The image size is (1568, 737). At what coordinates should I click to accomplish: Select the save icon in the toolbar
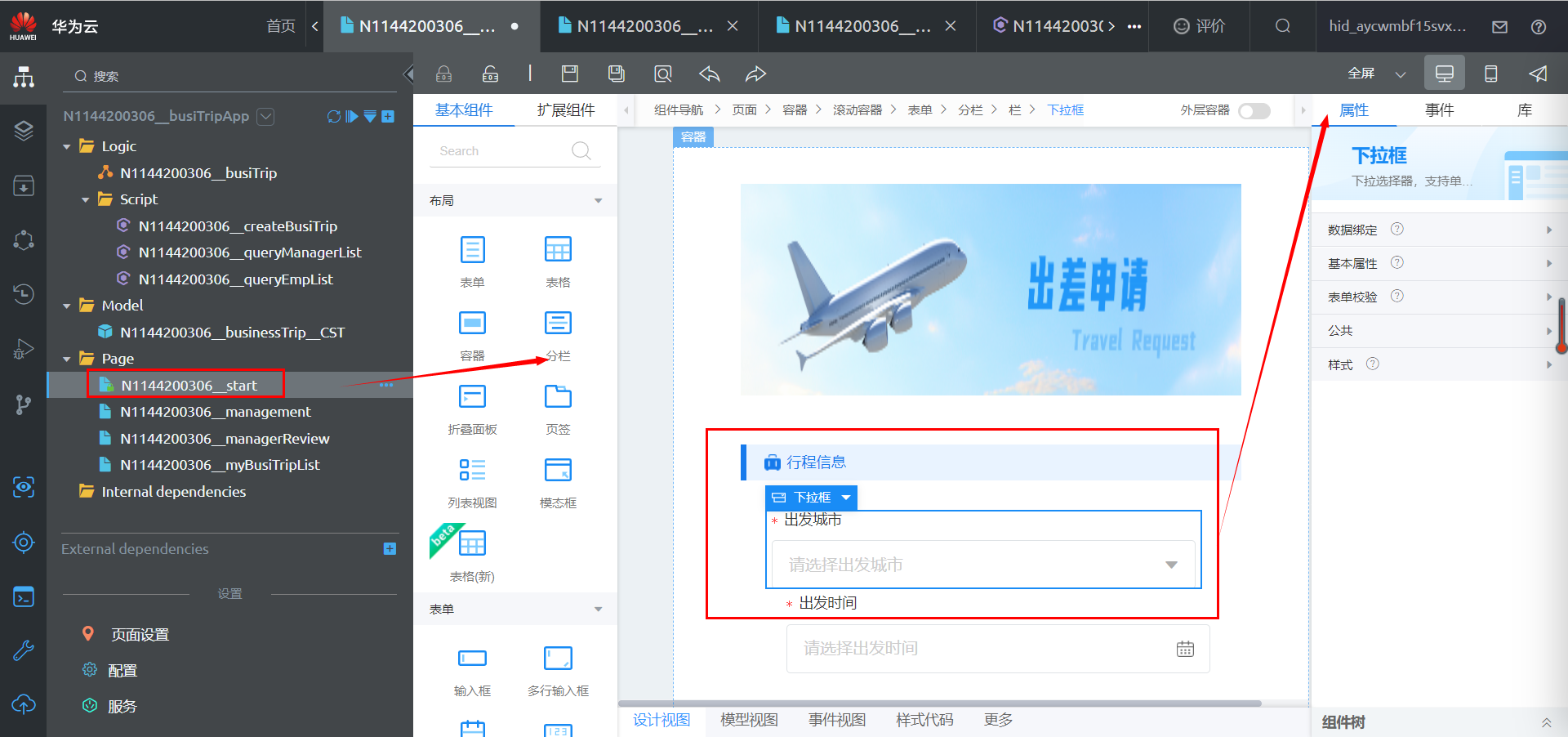pyautogui.click(x=569, y=74)
